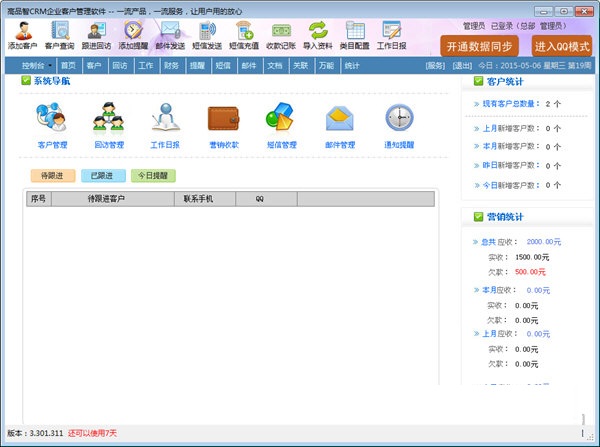Click the 上月新增客户数 link
The image size is (600, 447).
pyautogui.click(x=510, y=129)
